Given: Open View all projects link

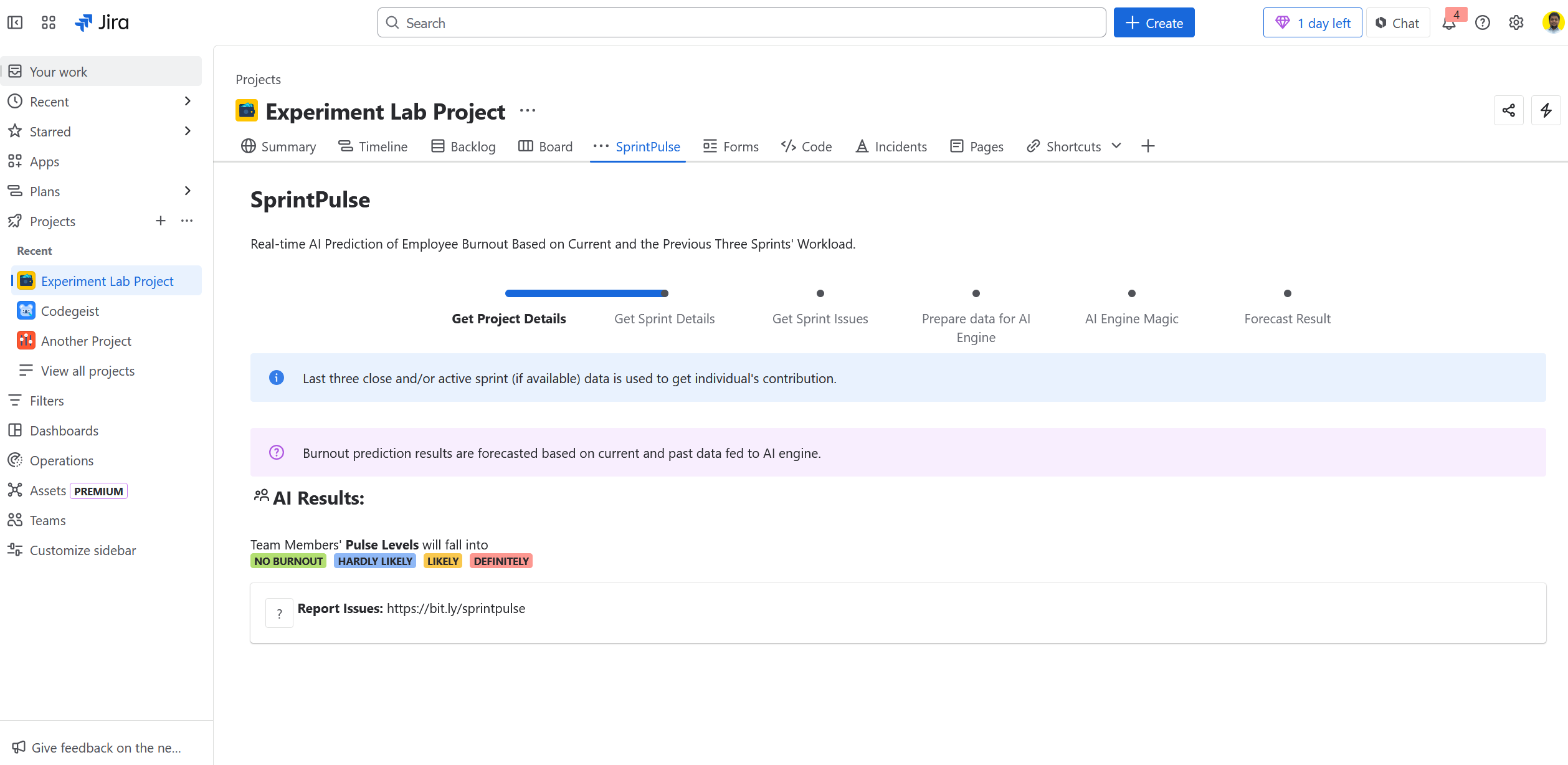Looking at the screenshot, I should (x=88, y=371).
